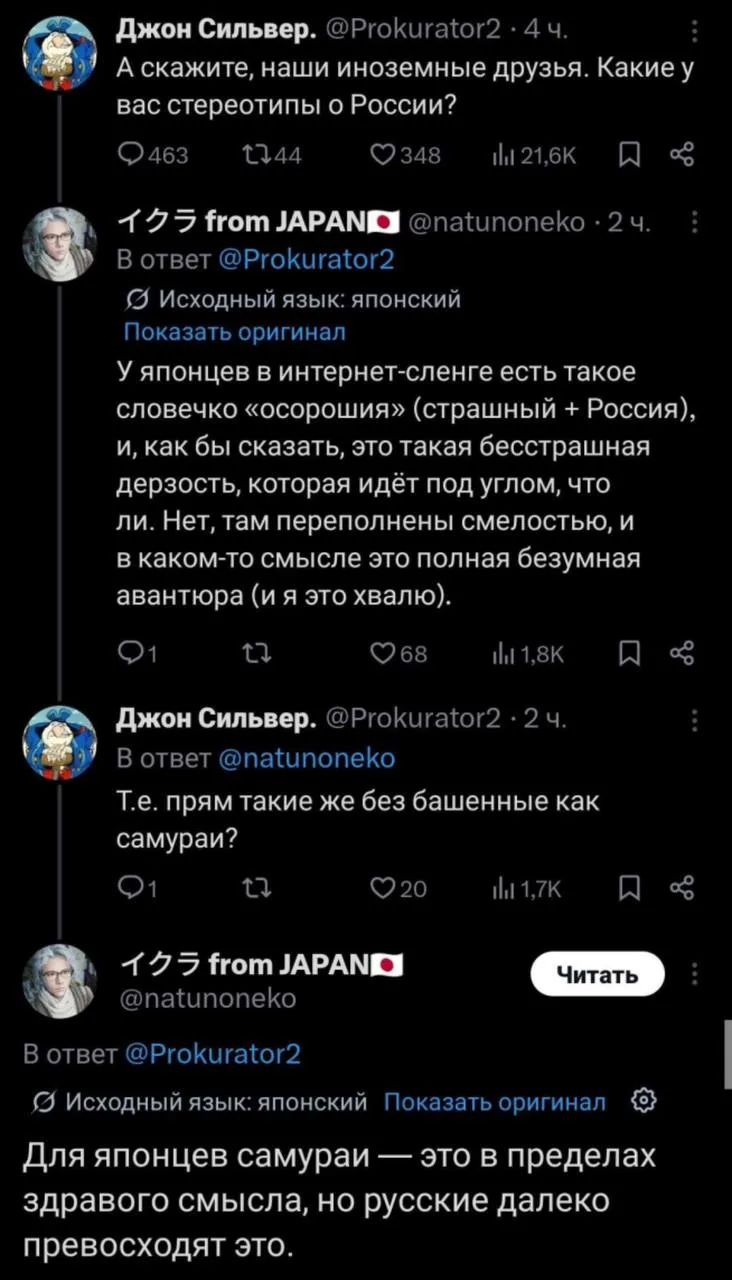This screenshot has height=1280, width=732.
Task: Open more options beside the Читать button
Action: (x=696, y=974)
